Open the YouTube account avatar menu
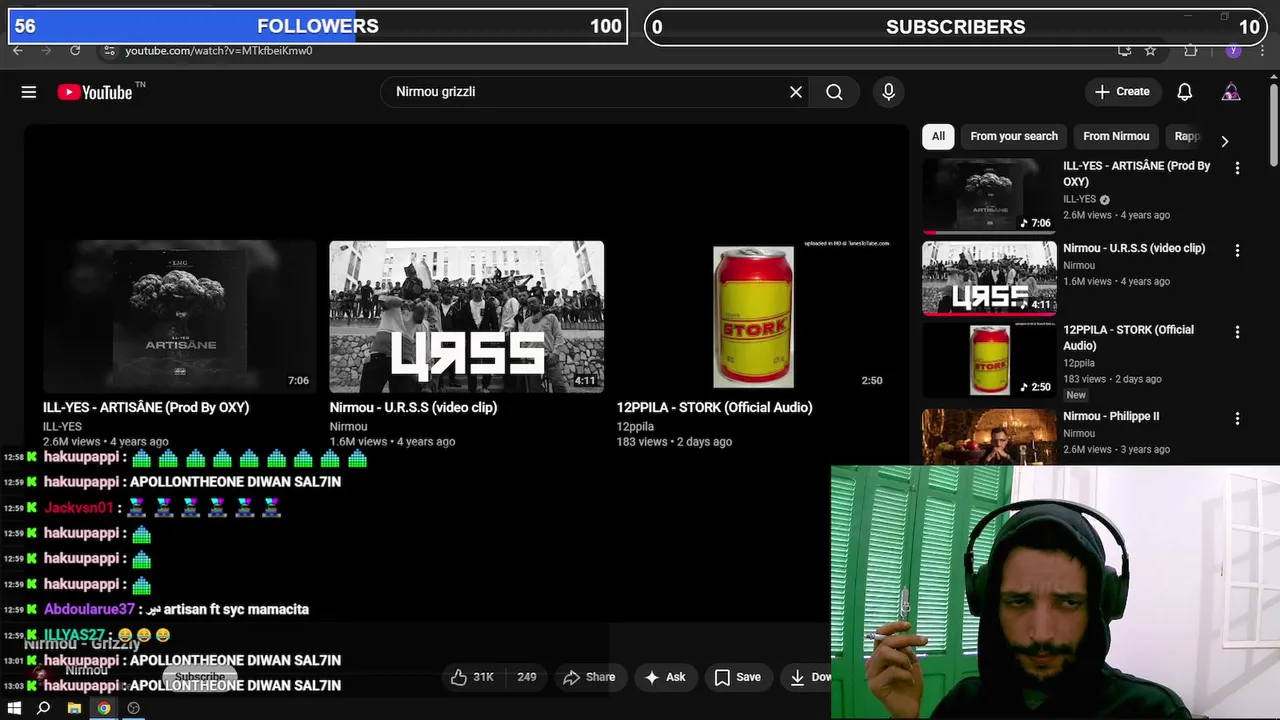The height and width of the screenshot is (720, 1280). pos(1231,92)
